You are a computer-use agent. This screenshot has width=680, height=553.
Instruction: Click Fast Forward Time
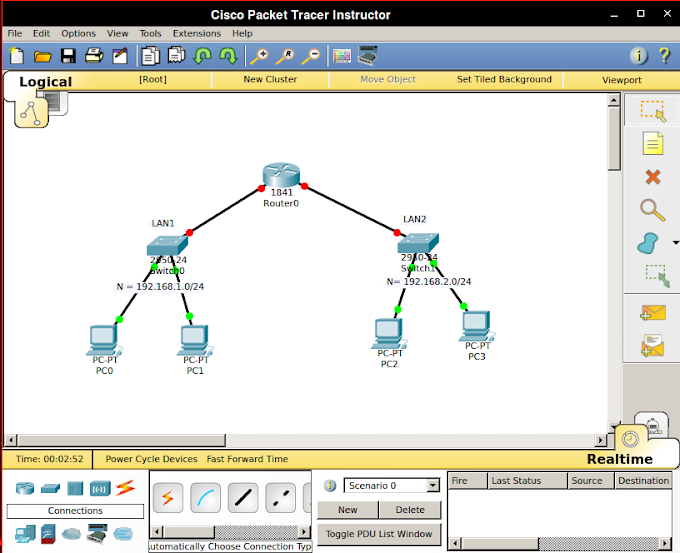click(x=247, y=459)
